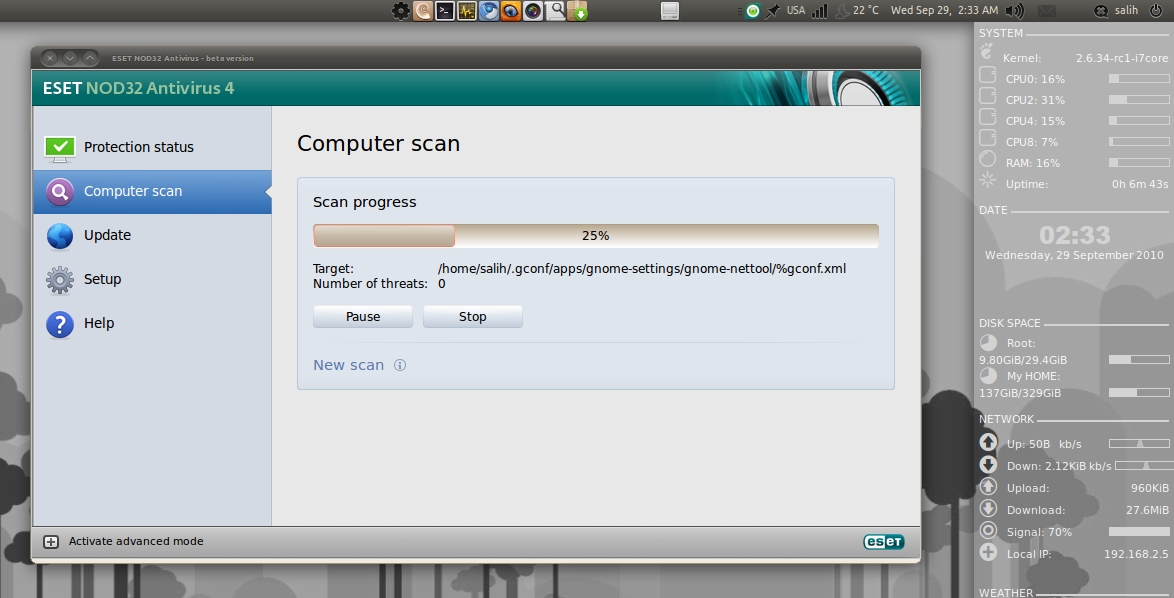
Task: Select Update in the sidebar
Action: coord(107,235)
